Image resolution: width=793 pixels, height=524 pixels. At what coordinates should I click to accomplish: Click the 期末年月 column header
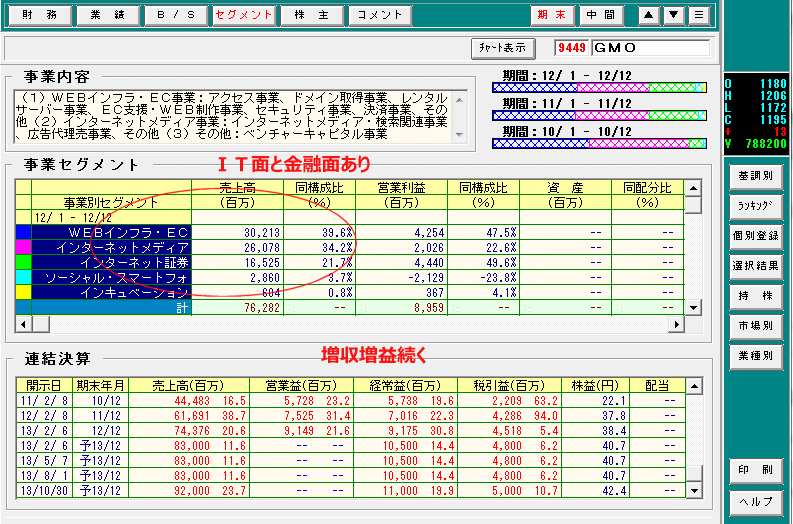(100, 385)
